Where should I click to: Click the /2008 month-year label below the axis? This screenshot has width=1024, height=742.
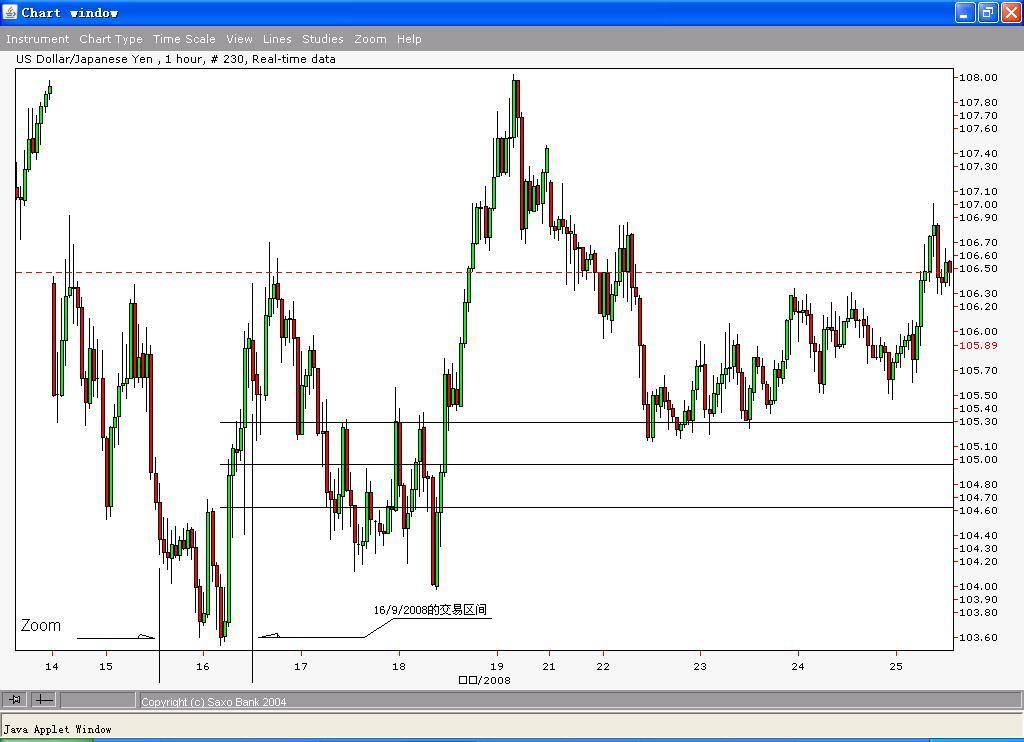coord(485,680)
